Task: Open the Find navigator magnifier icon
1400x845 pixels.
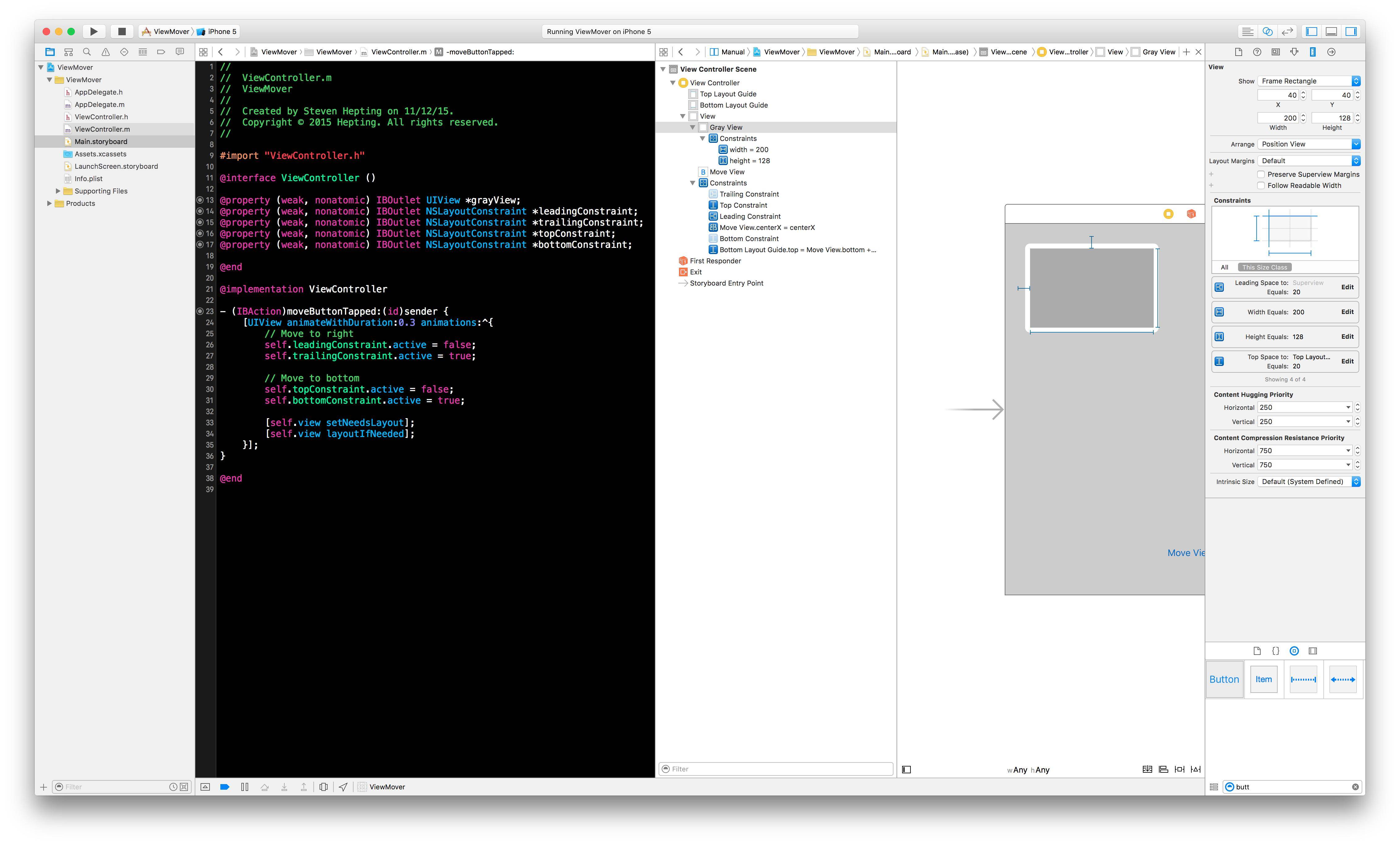Action: [87, 52]
